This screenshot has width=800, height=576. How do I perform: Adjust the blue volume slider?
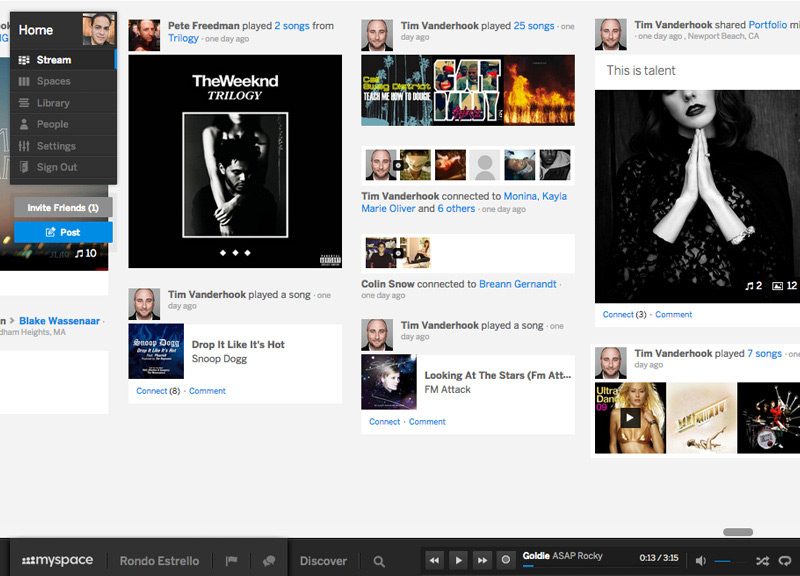(x=730, y=561)
